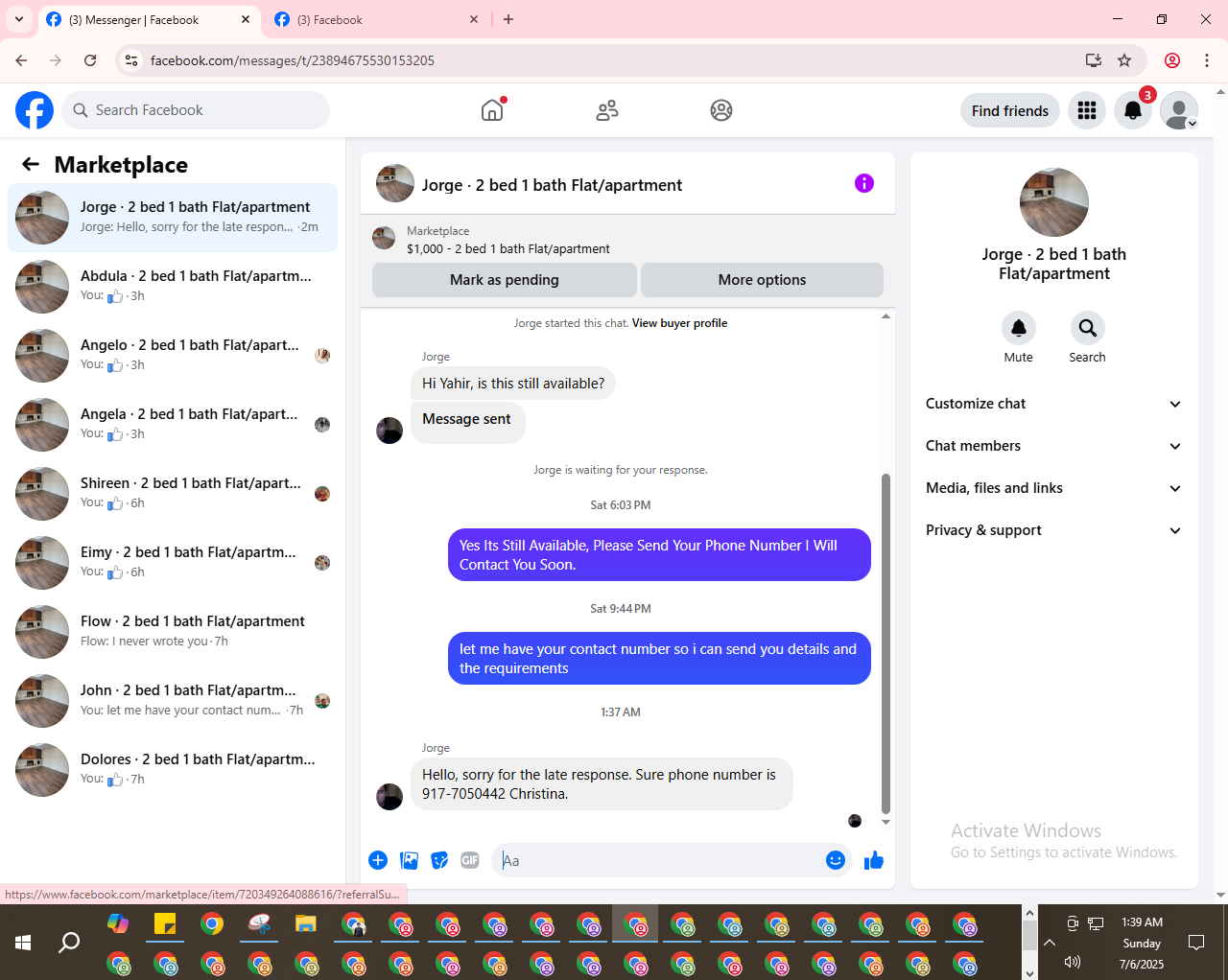This screenshot has height=980, width=1228.
Task: Expand Media, files and links section
Action: pyautogui.click(x=1053, y=488)
